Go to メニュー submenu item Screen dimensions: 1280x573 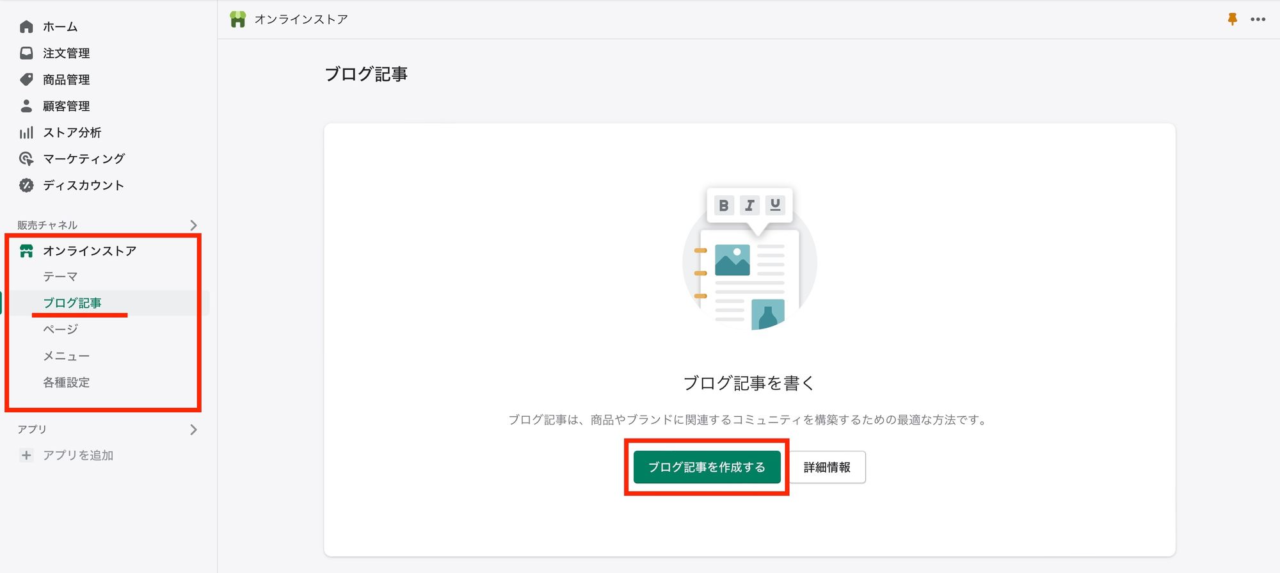(66, 356)
